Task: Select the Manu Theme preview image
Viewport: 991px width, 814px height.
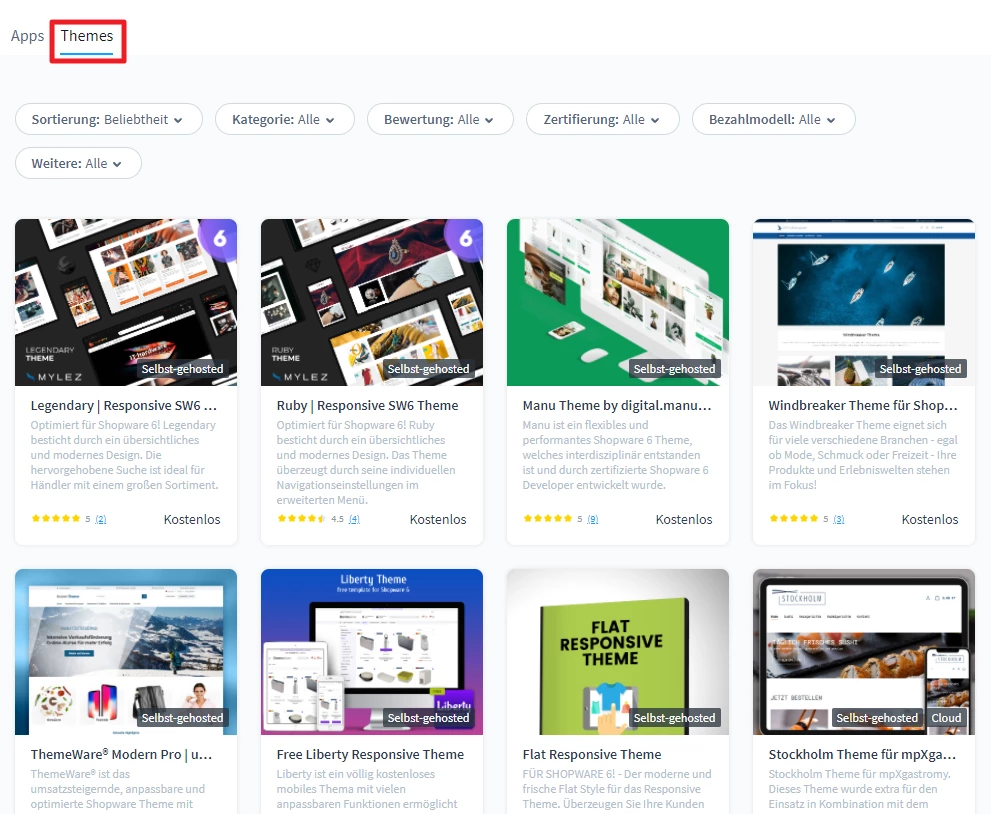Action: 618,300
